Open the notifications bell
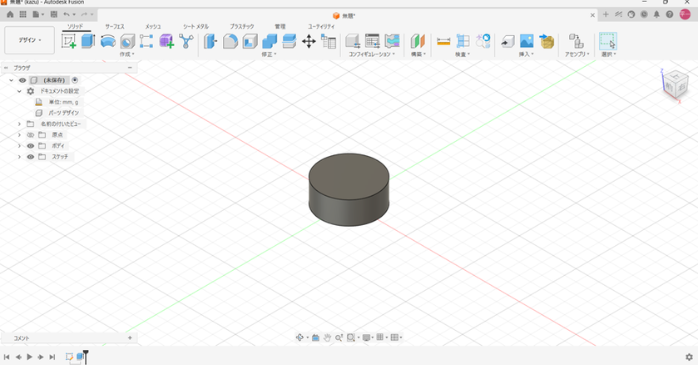Viewport: 698px width, 365px height. (x=657, y=14)
